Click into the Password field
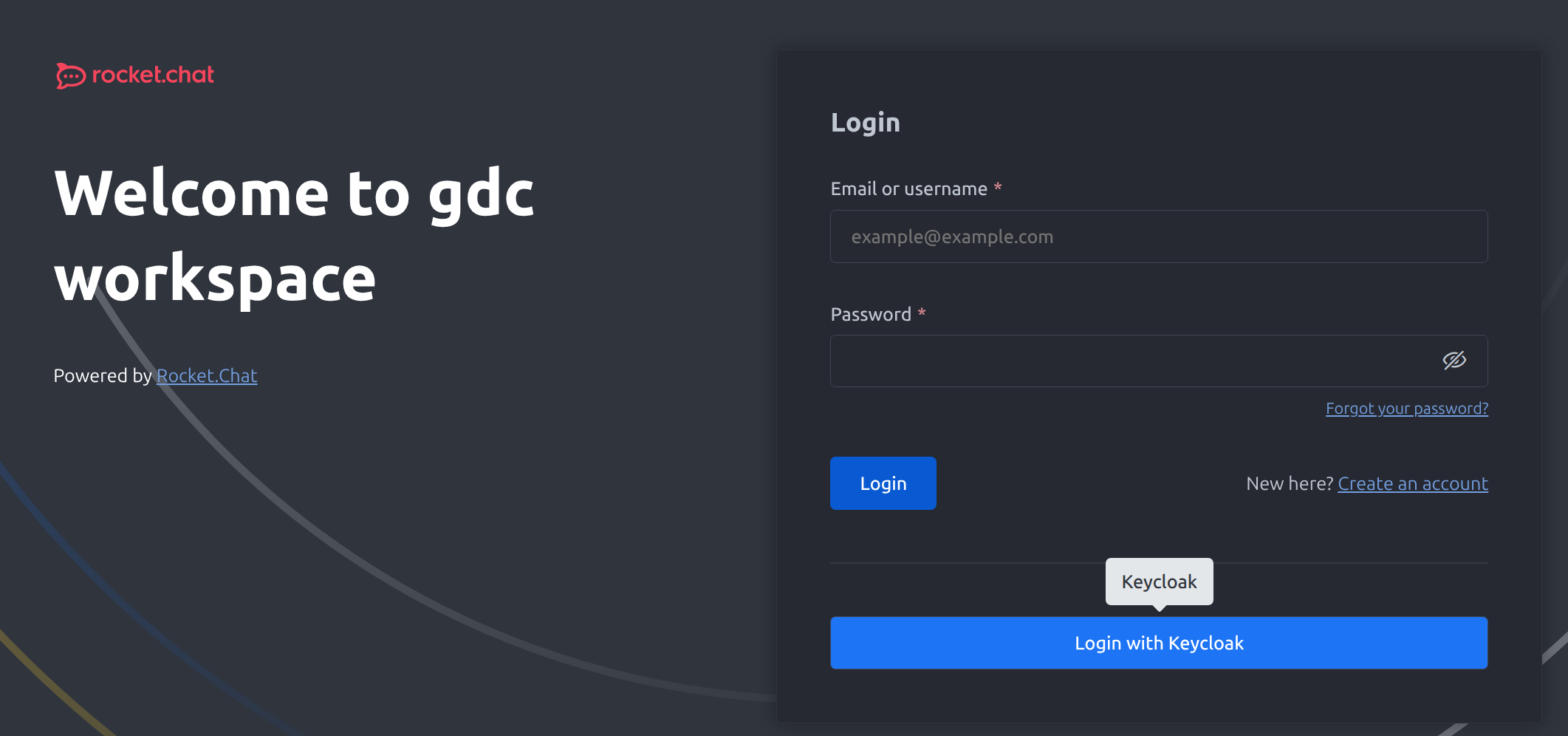 click(1159, 361)
